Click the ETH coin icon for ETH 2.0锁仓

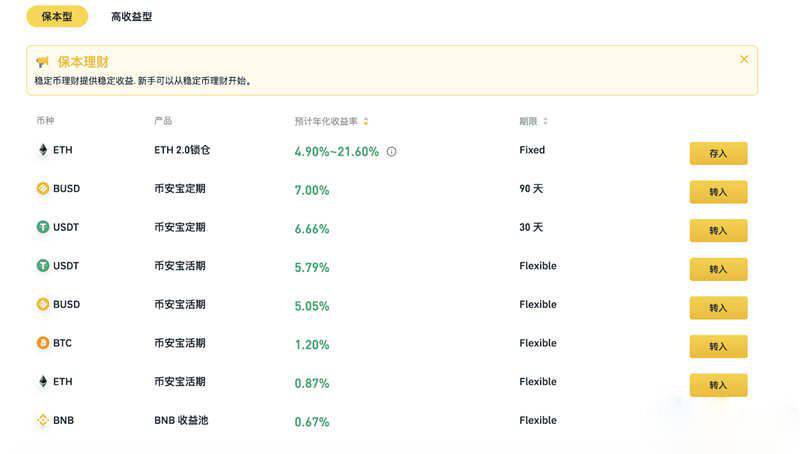(x=42, y=150)
